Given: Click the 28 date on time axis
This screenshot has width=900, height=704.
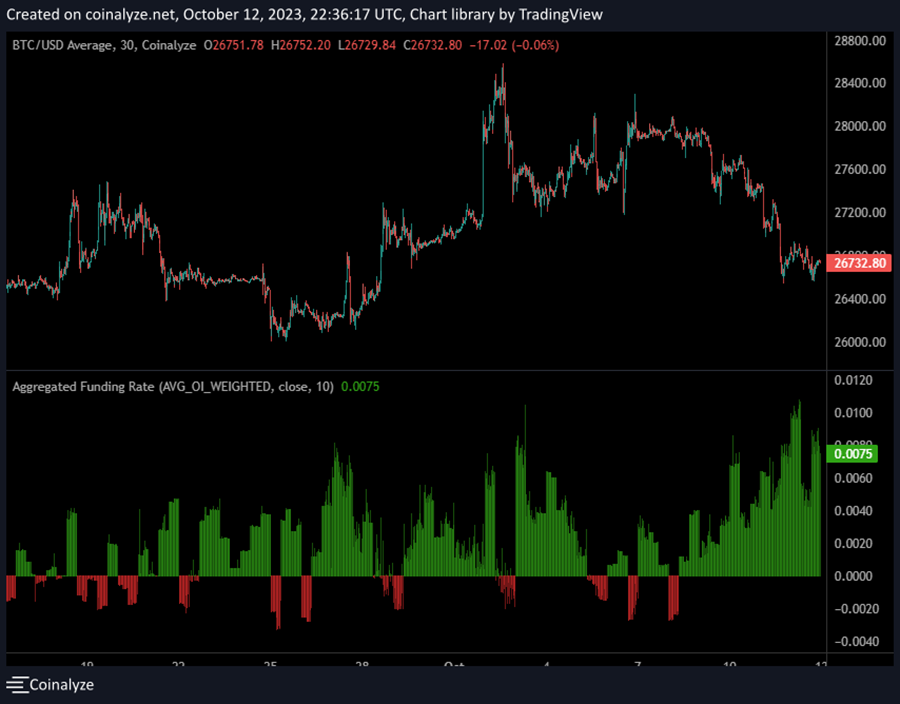Looking at the screenshot, I should (361, 664).
